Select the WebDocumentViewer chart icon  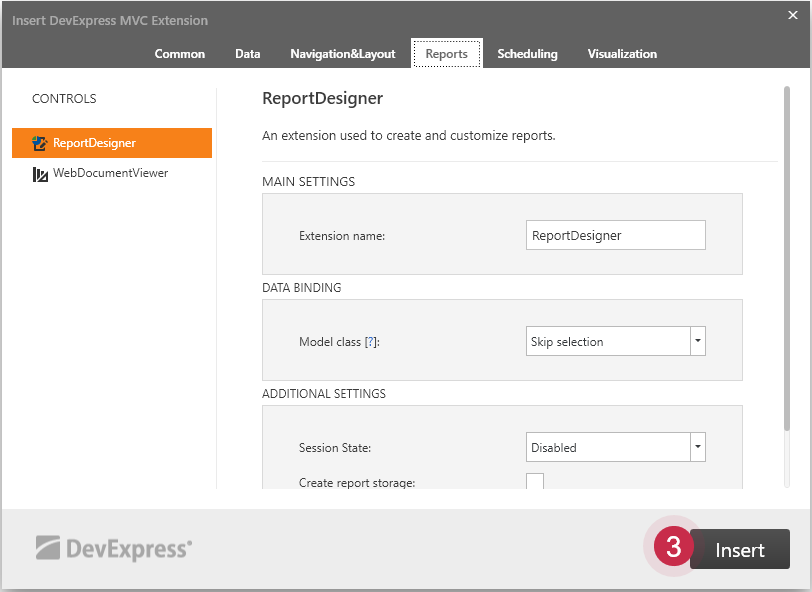pos(40,174)
